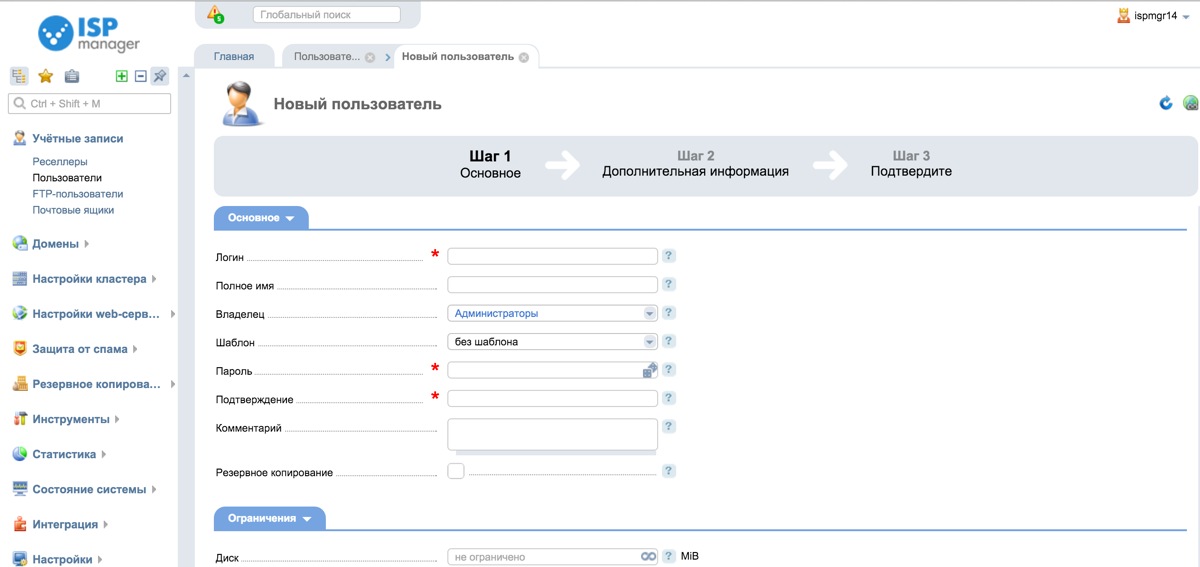1200x567 pixels.
Task: Open help for the Владелец field
Action: point(669,313)
